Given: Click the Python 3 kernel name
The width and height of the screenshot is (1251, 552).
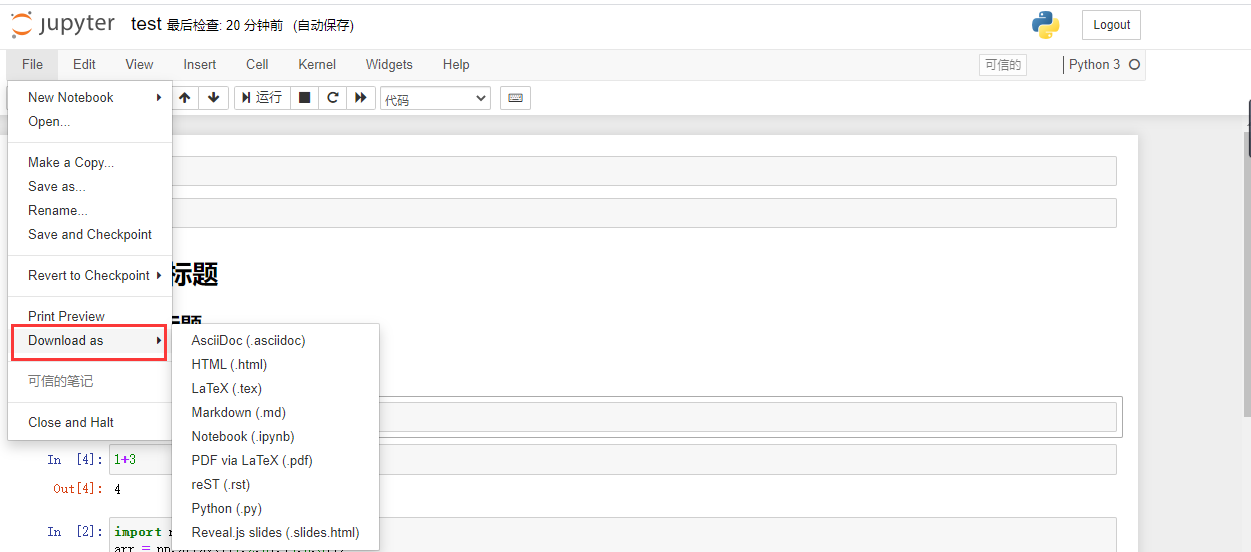Looking at the screenshot, I should (1095, 65).
